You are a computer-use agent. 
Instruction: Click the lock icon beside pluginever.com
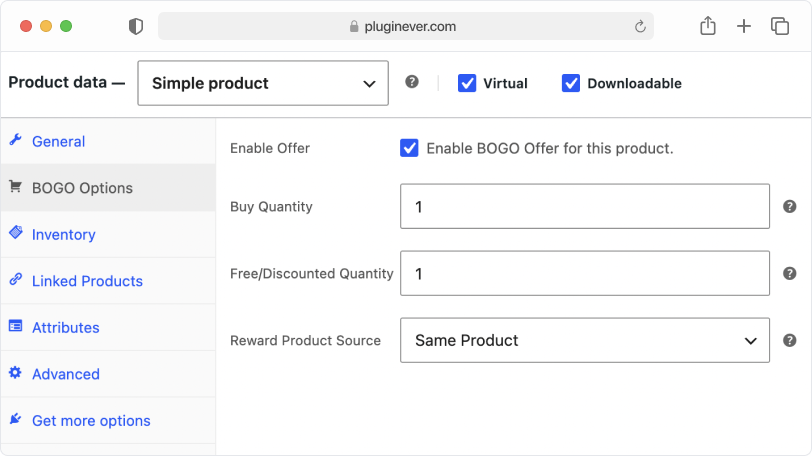pyautogui.click(x=354, y=26)
